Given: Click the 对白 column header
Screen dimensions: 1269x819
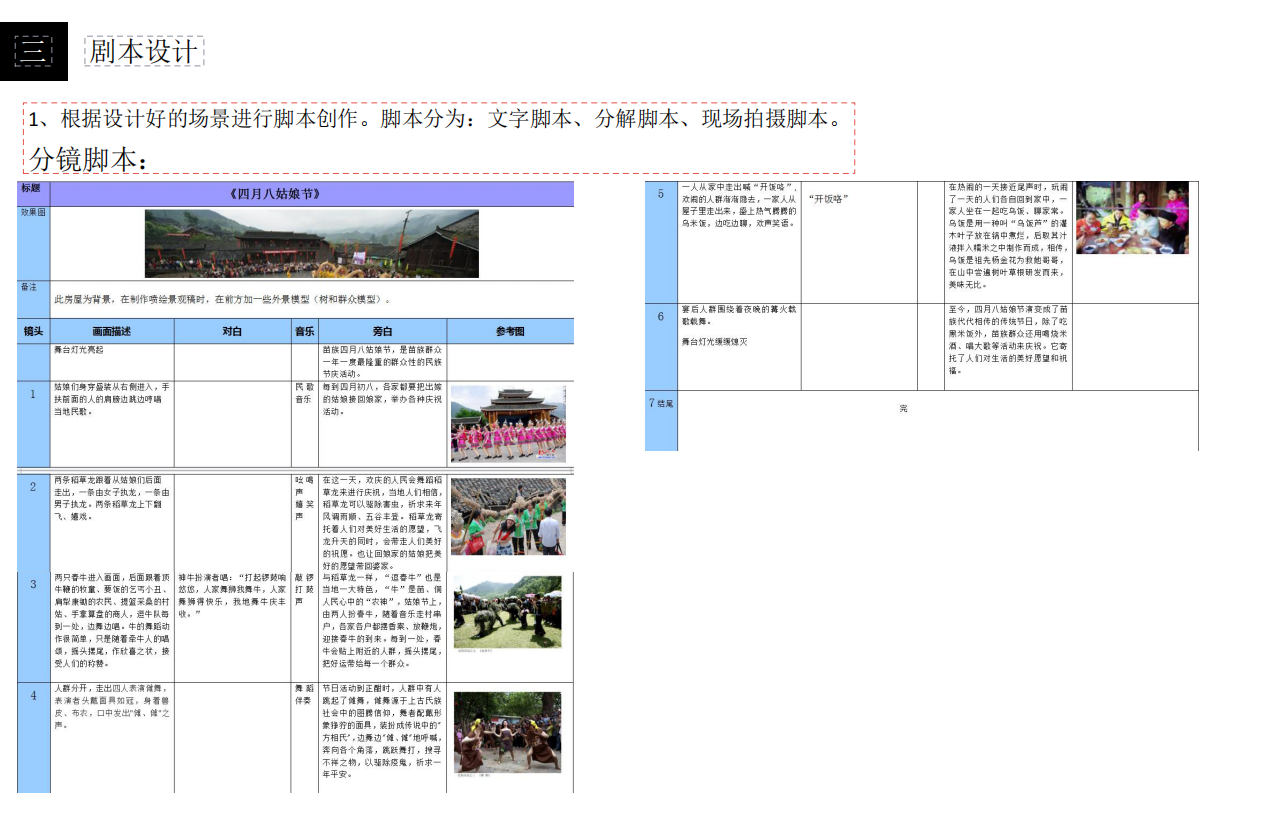Looking at the screenshot, I should coord(232,331).
